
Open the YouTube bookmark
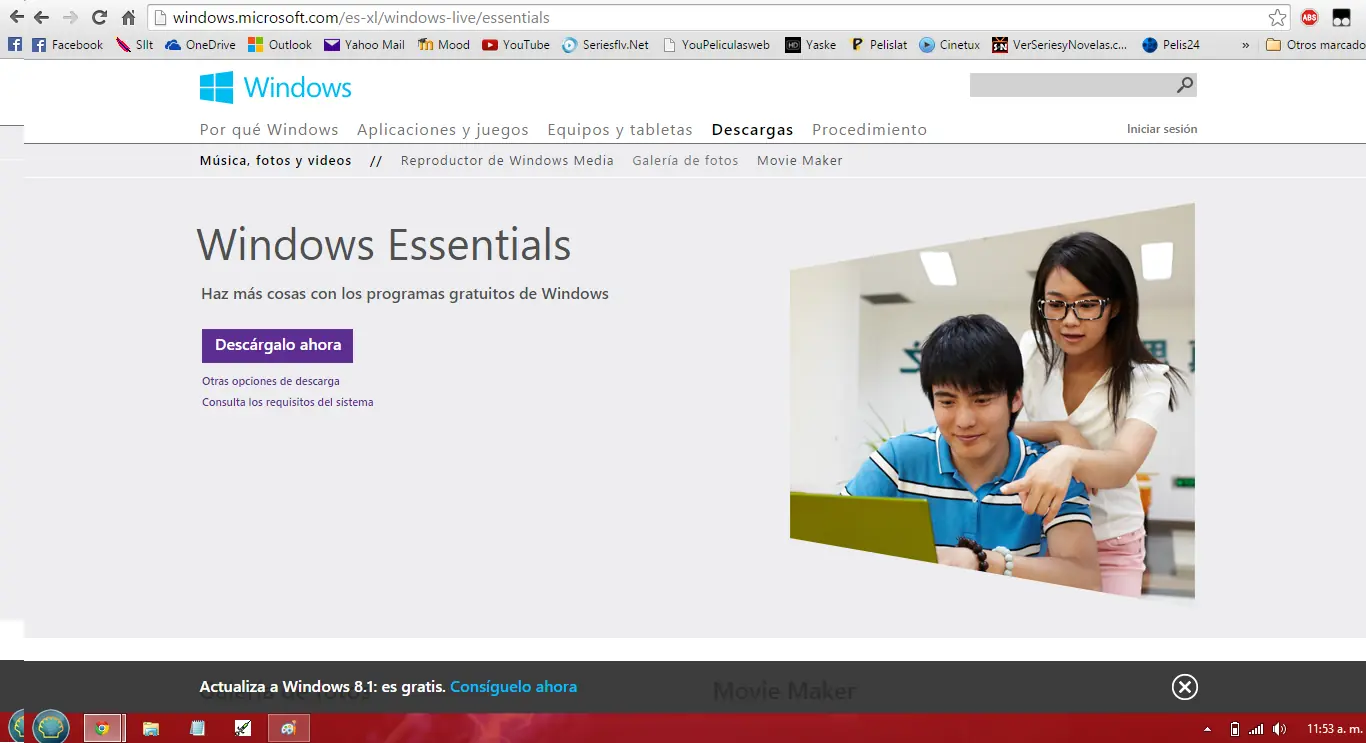click(516, 45)
